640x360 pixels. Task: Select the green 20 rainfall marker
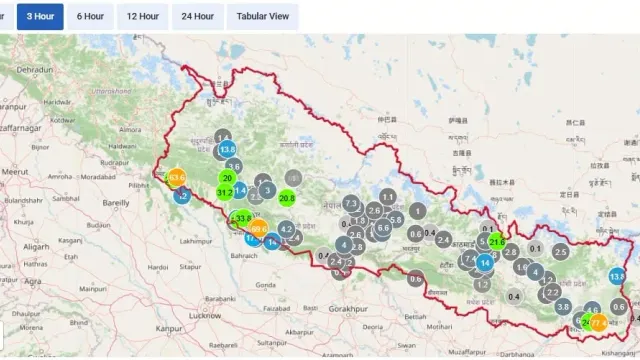(x=227, y=178)
